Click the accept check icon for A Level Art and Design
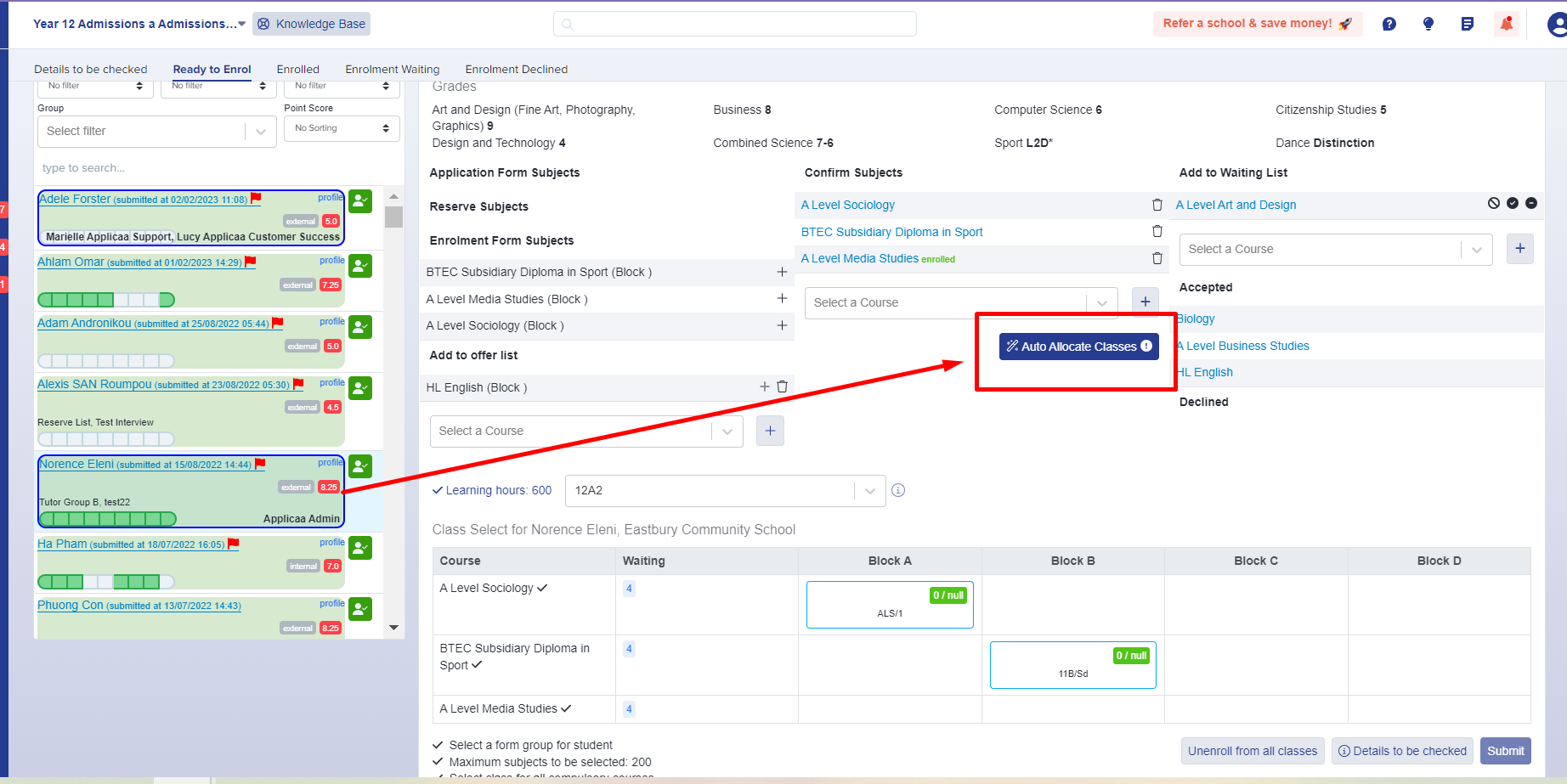Screen dimensions: 1567x784 point(1513,203)
